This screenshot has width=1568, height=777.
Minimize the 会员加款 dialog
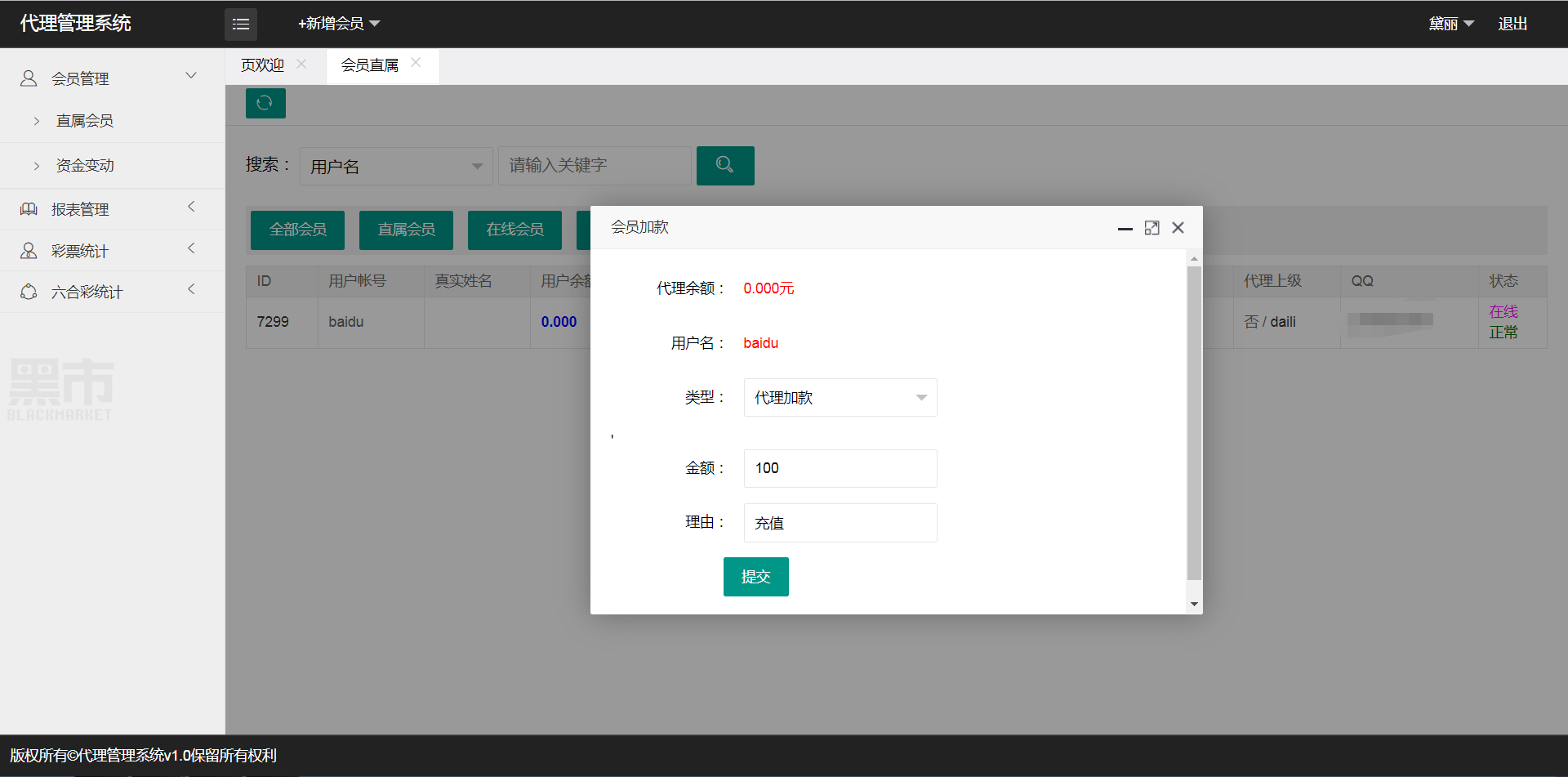coord(1125,228)
